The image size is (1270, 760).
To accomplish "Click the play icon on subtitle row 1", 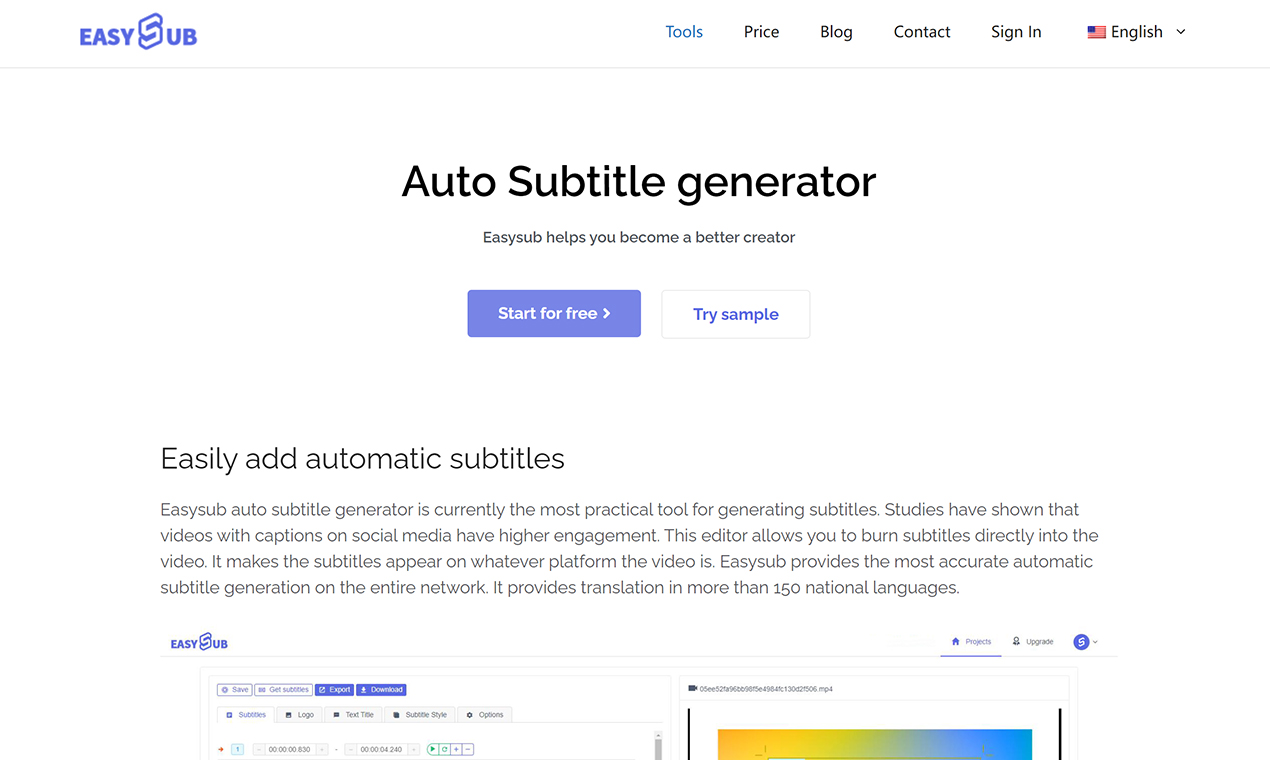I will coord(433,749).
